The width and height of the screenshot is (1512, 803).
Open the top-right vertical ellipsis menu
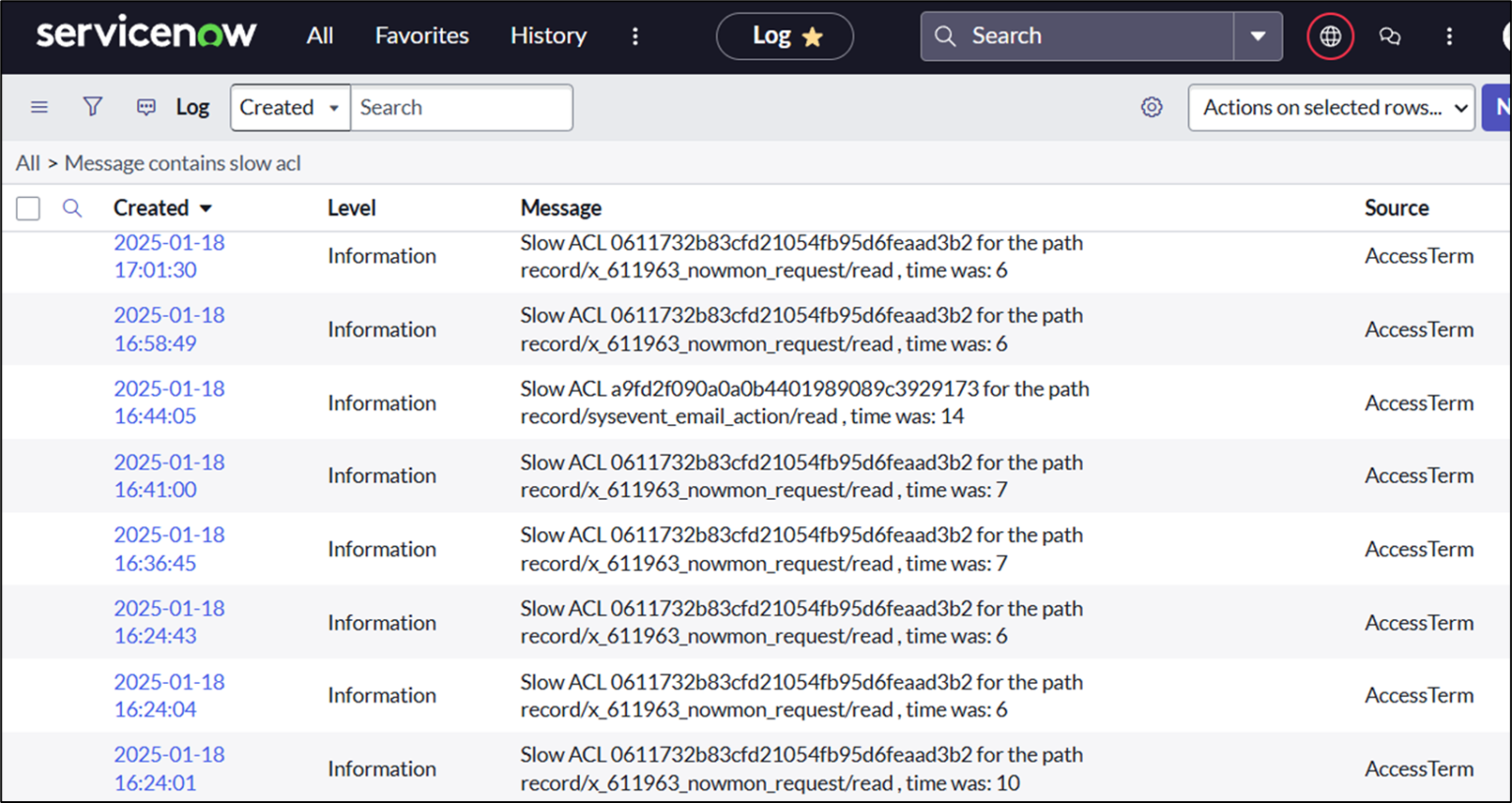1449,36
